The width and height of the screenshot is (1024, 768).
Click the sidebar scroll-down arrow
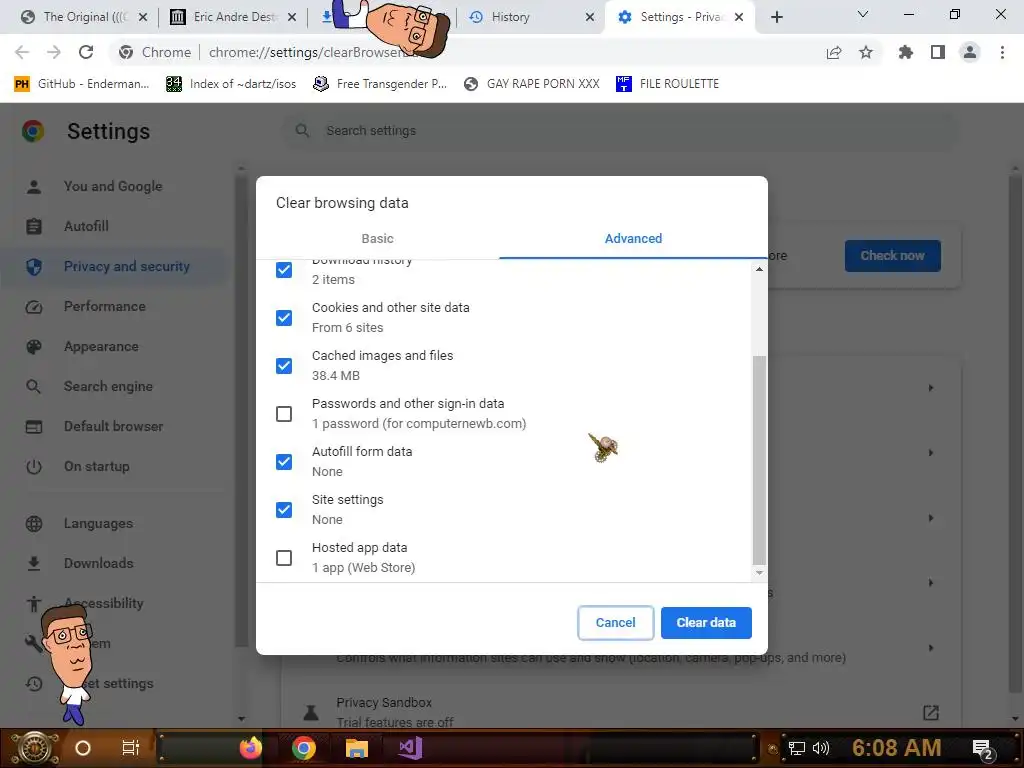241,718
